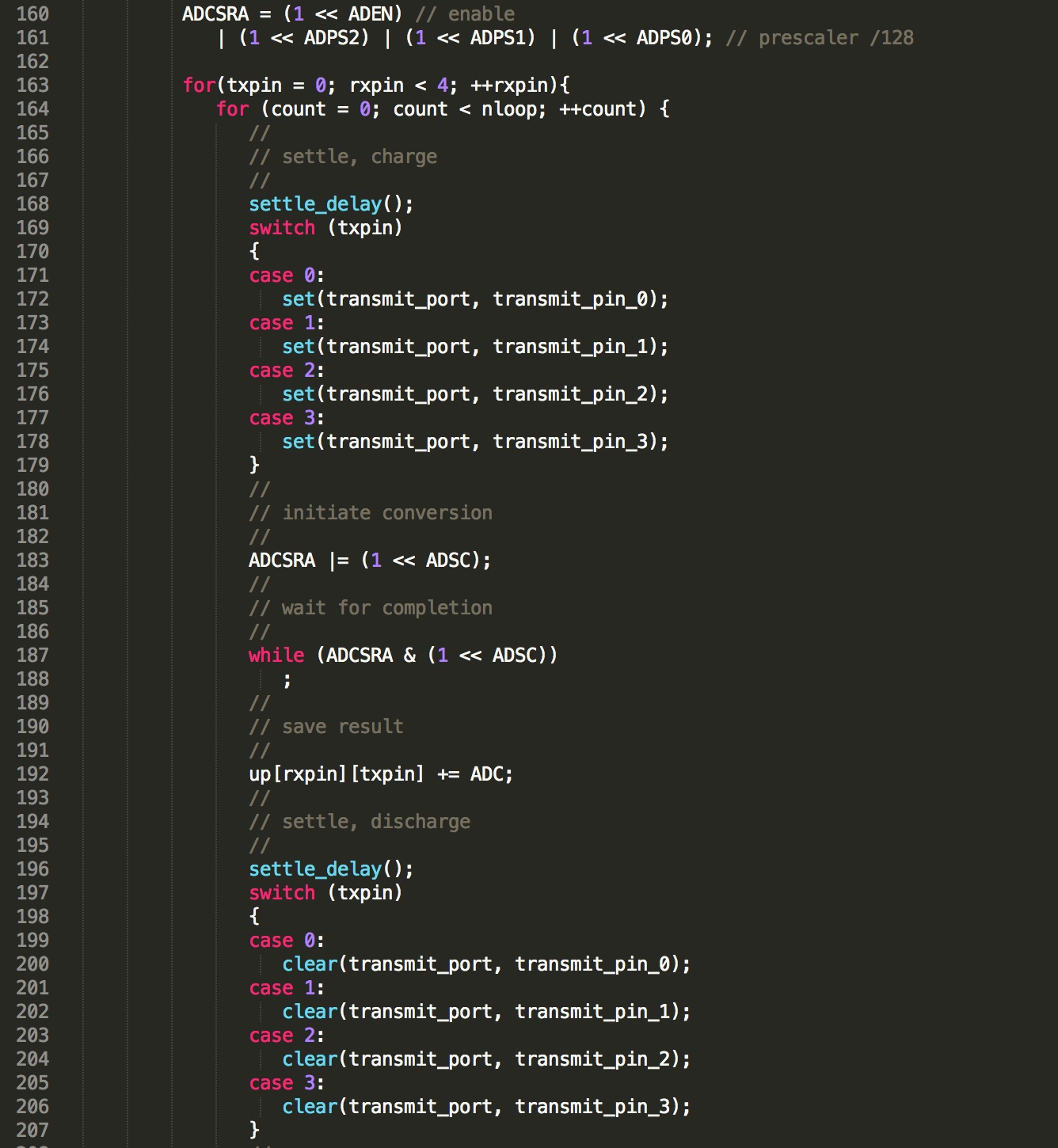
Task: Click 'ADCSRA |=' on line 183
Action: [299, 561]
